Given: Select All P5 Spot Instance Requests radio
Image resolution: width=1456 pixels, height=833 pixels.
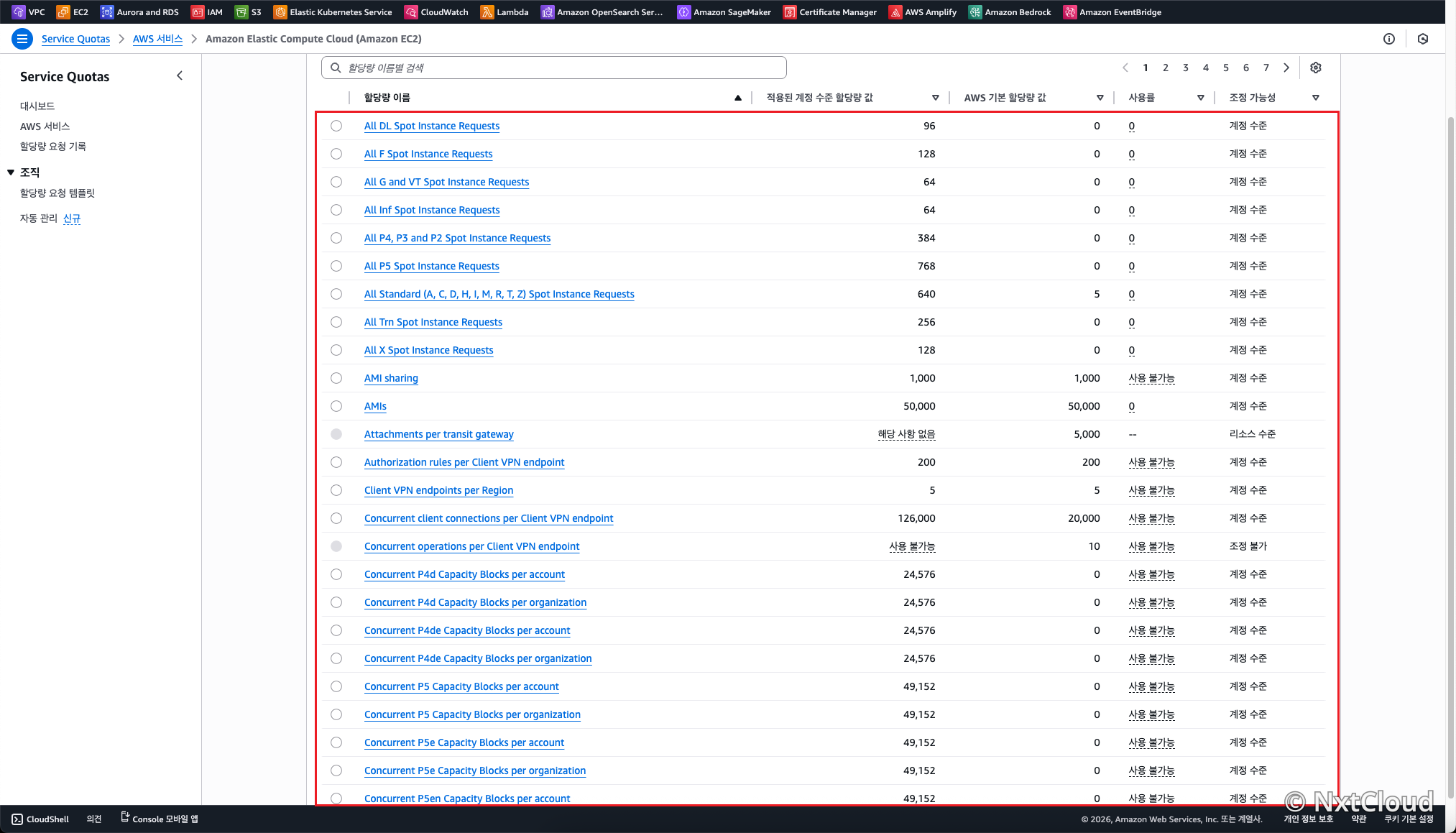Looking at the screenshot, I should [336, 266].
